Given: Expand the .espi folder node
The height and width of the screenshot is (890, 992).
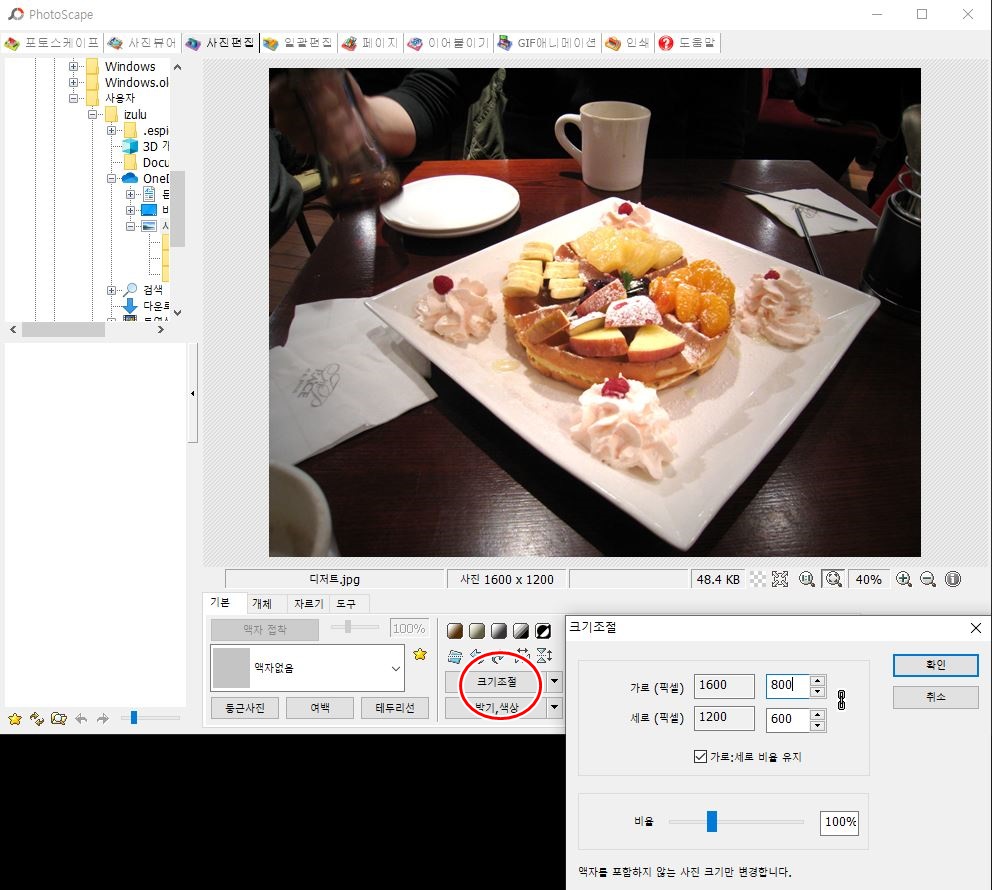Looking at the screenshot, I should (111, 130).
